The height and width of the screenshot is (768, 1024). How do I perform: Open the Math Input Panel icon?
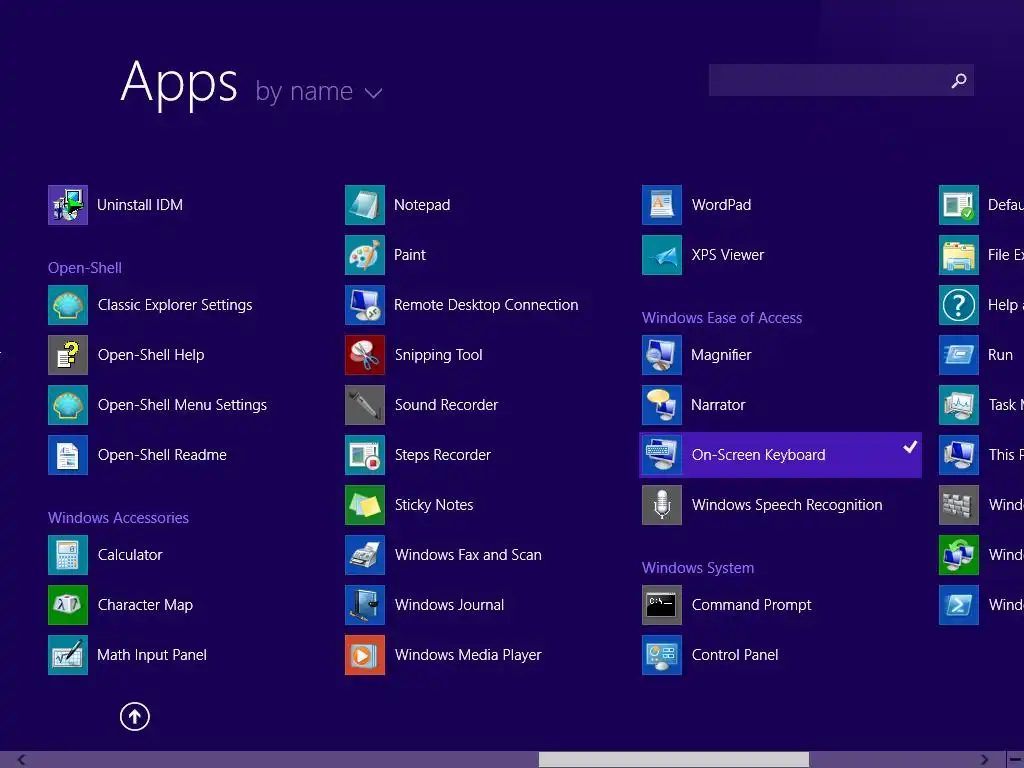click(x=68, y=655)
